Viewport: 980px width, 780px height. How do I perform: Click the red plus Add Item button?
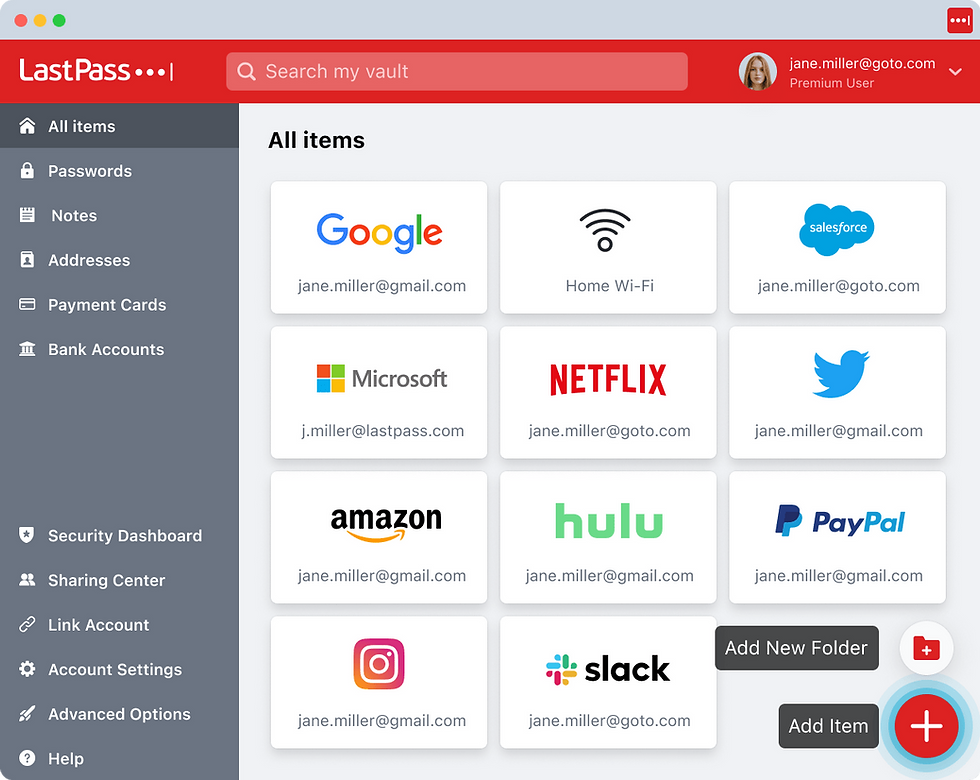point(926,726)
